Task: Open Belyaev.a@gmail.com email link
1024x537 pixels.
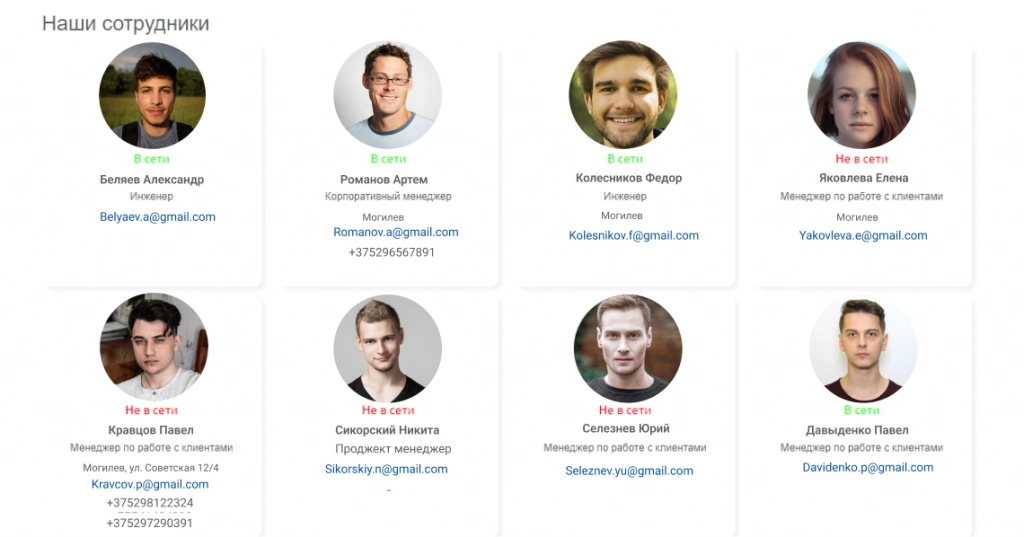Action: [x=157, y=217]
